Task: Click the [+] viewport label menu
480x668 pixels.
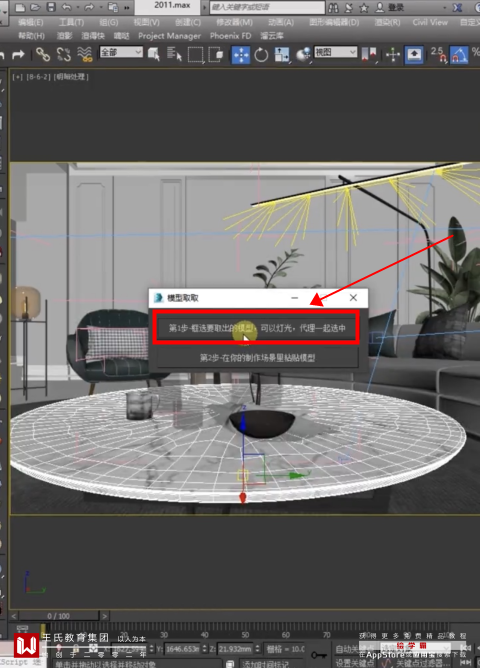Action: coord(17,77)
